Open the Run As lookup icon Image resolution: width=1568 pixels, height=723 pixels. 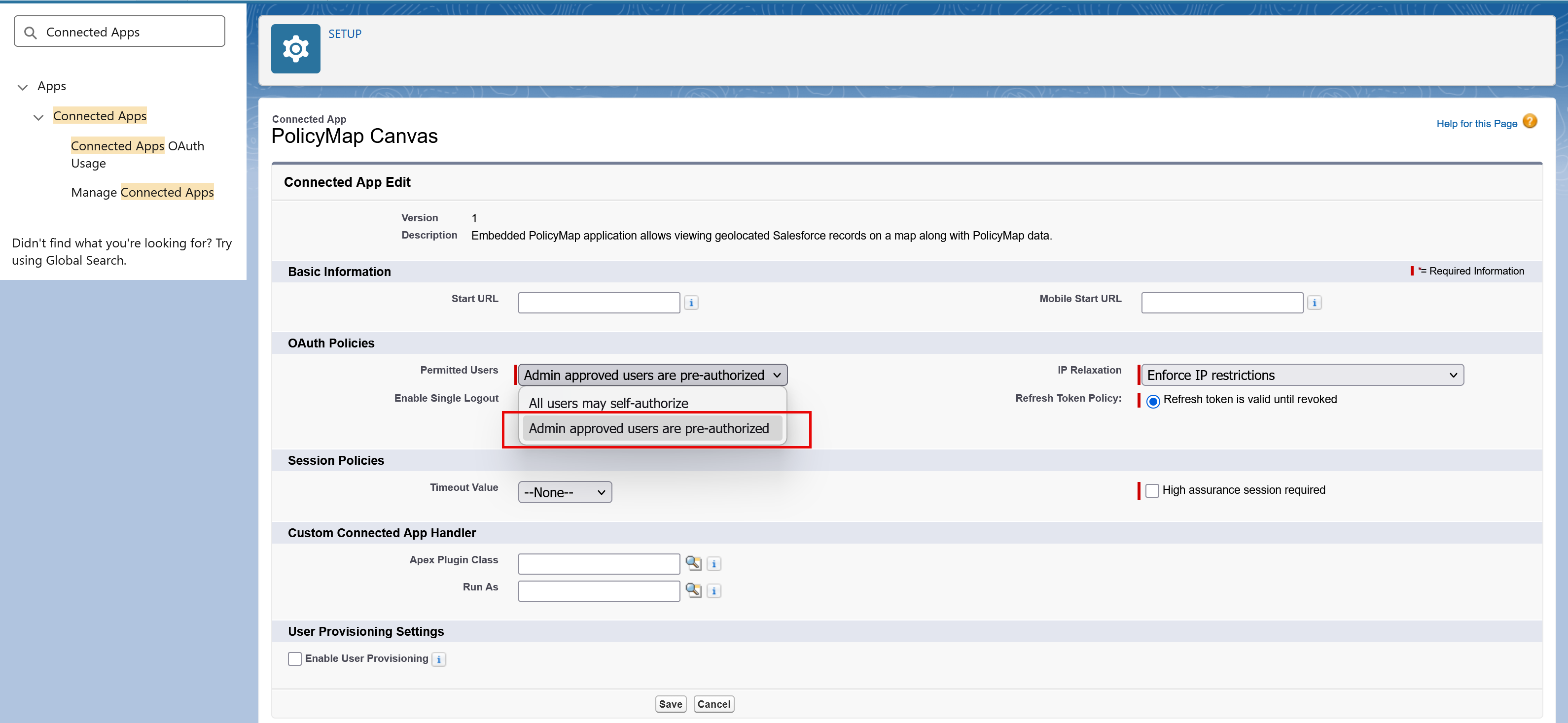pos(693,590)
